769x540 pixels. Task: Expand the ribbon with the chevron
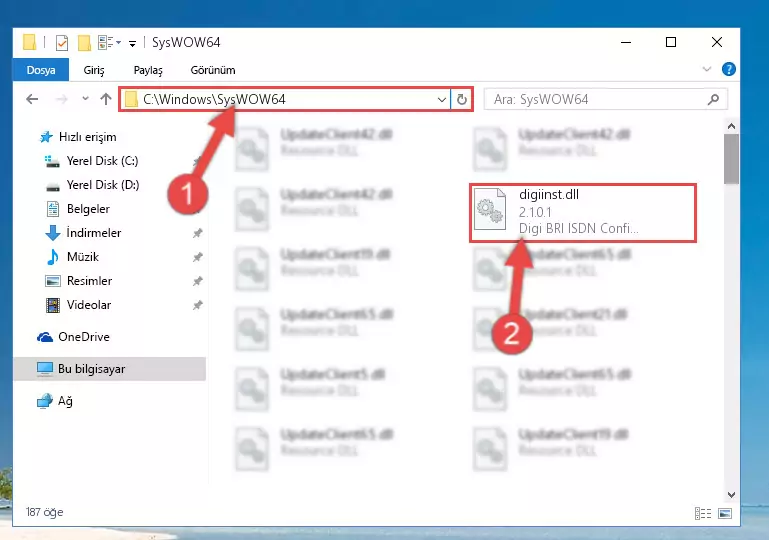(x=706, y=69)
